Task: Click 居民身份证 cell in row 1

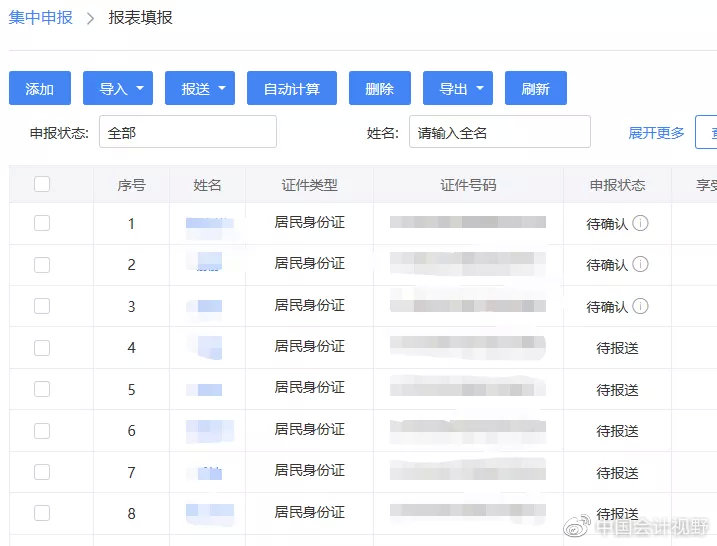Action: tap(310, 223)
